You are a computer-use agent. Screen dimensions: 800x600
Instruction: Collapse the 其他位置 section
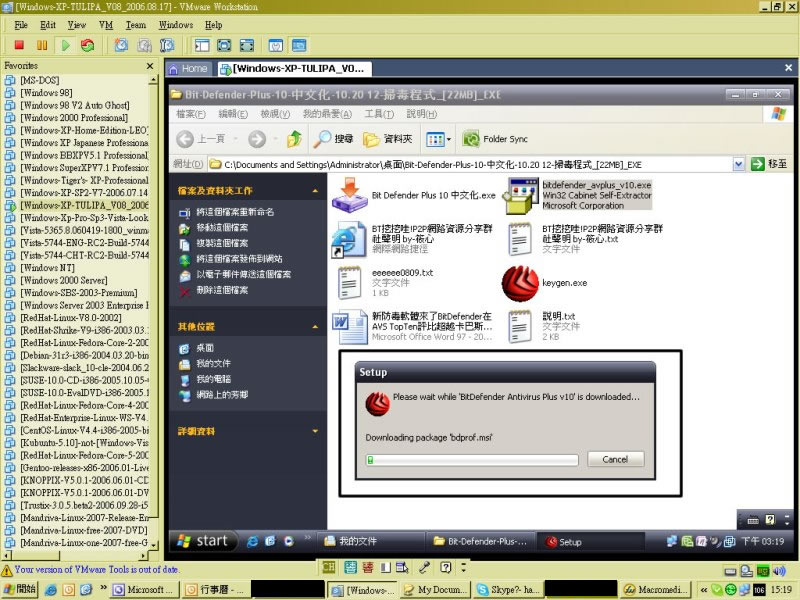(315, 327)
